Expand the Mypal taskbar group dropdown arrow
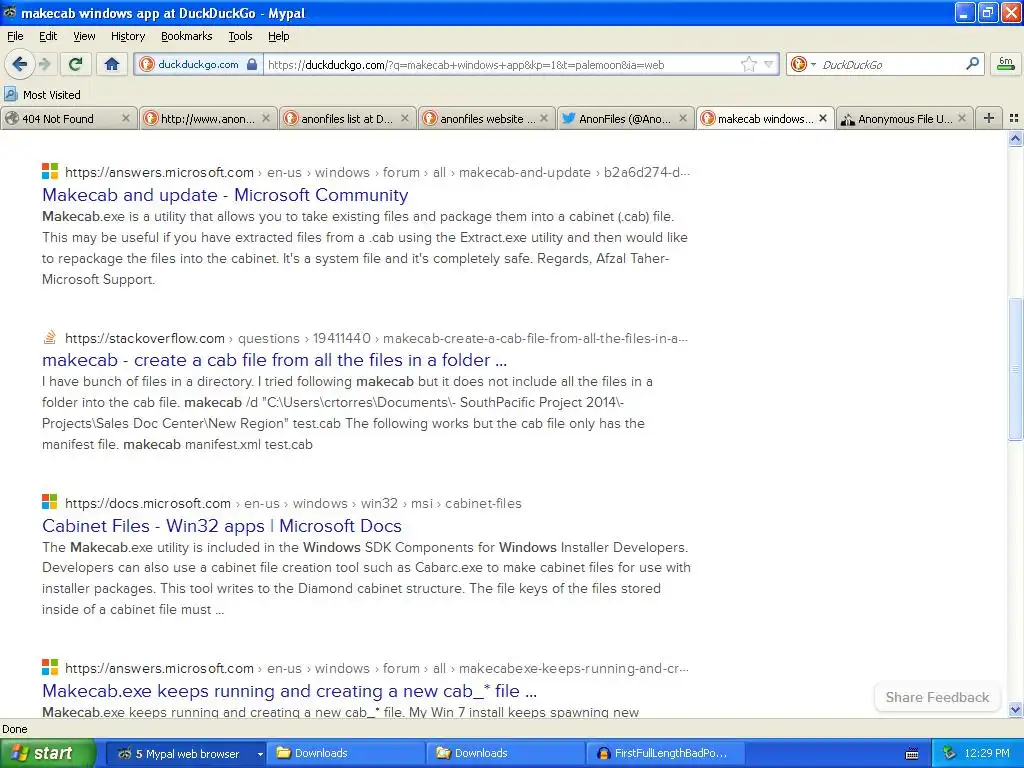This screenshot has width=1024, height=768. tap(260, 754)
